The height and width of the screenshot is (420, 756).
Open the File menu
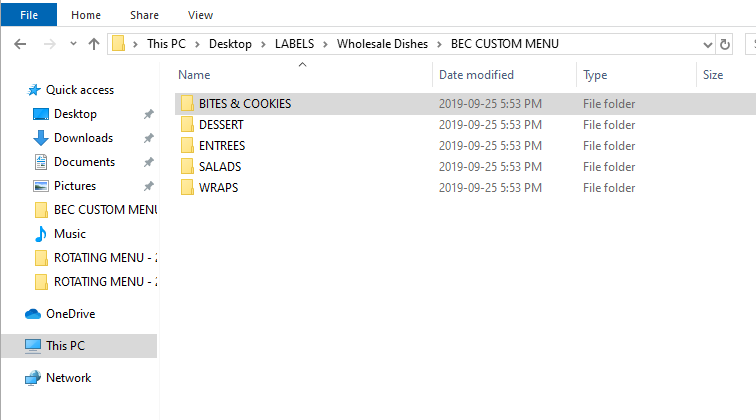coord(28,14)
